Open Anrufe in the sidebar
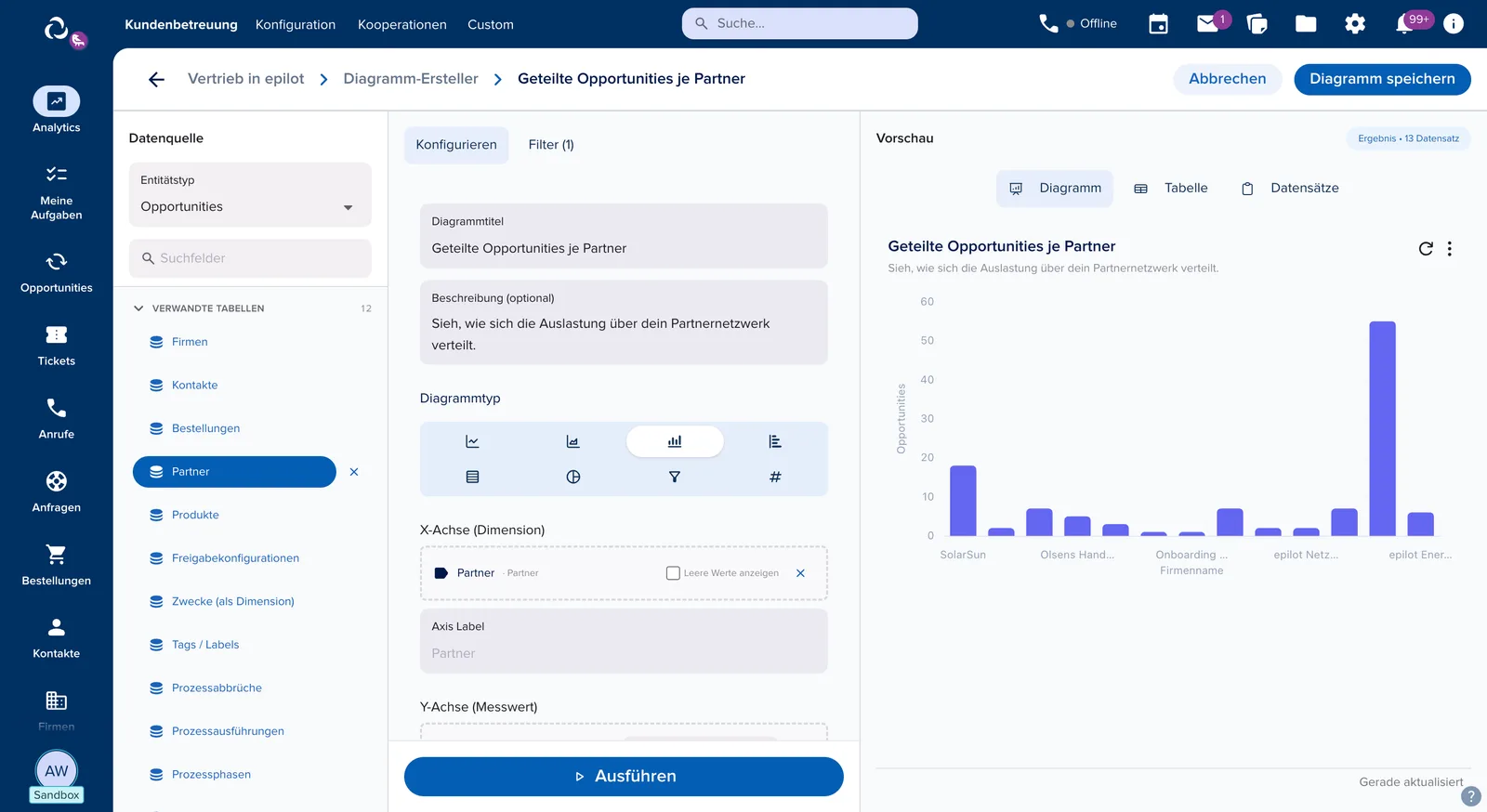Image resolution: width=1487 pixels, height=812 pixels. pyautogui.click(x=57, y=419)
